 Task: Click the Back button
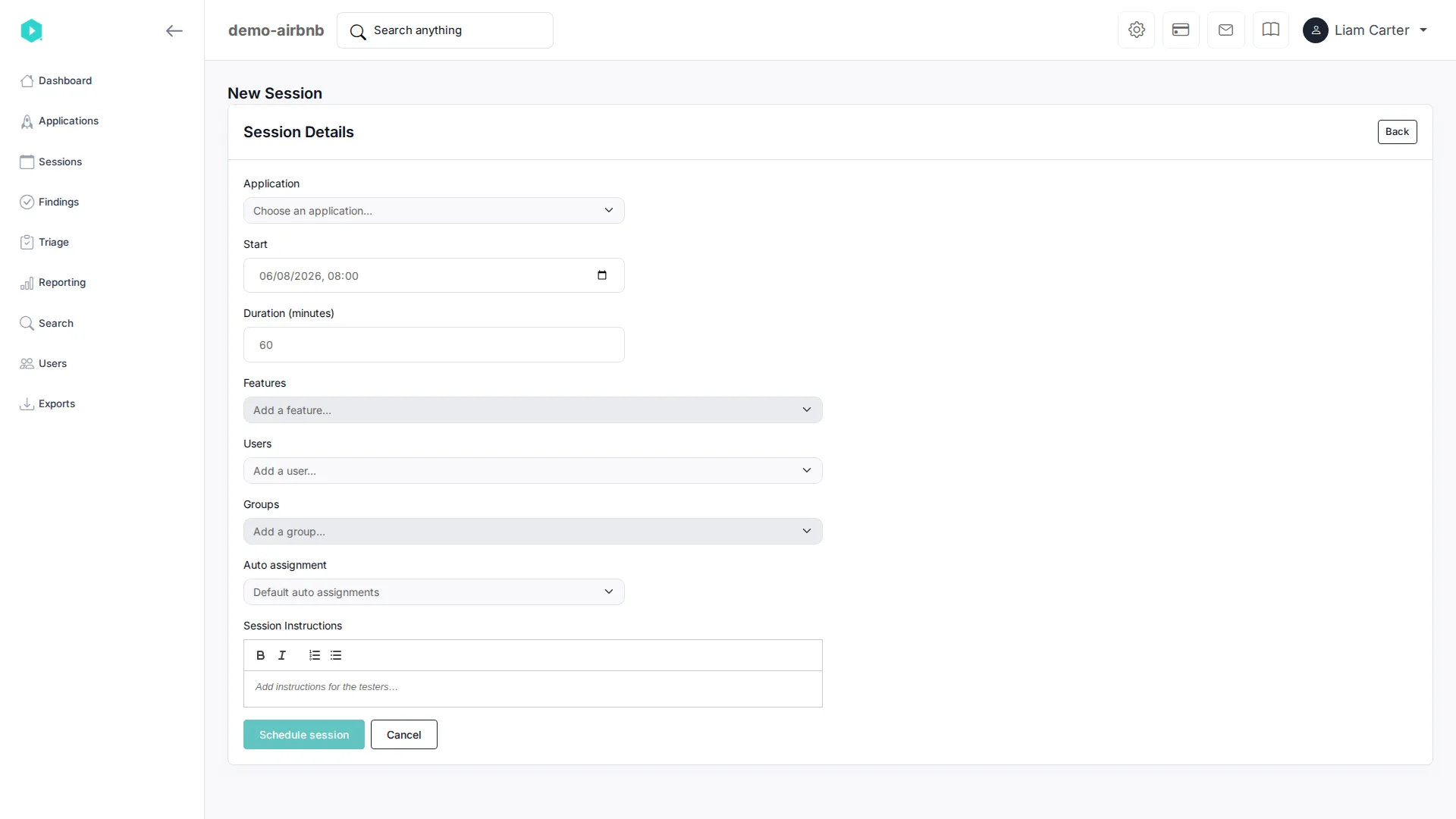coord(1397,132)
